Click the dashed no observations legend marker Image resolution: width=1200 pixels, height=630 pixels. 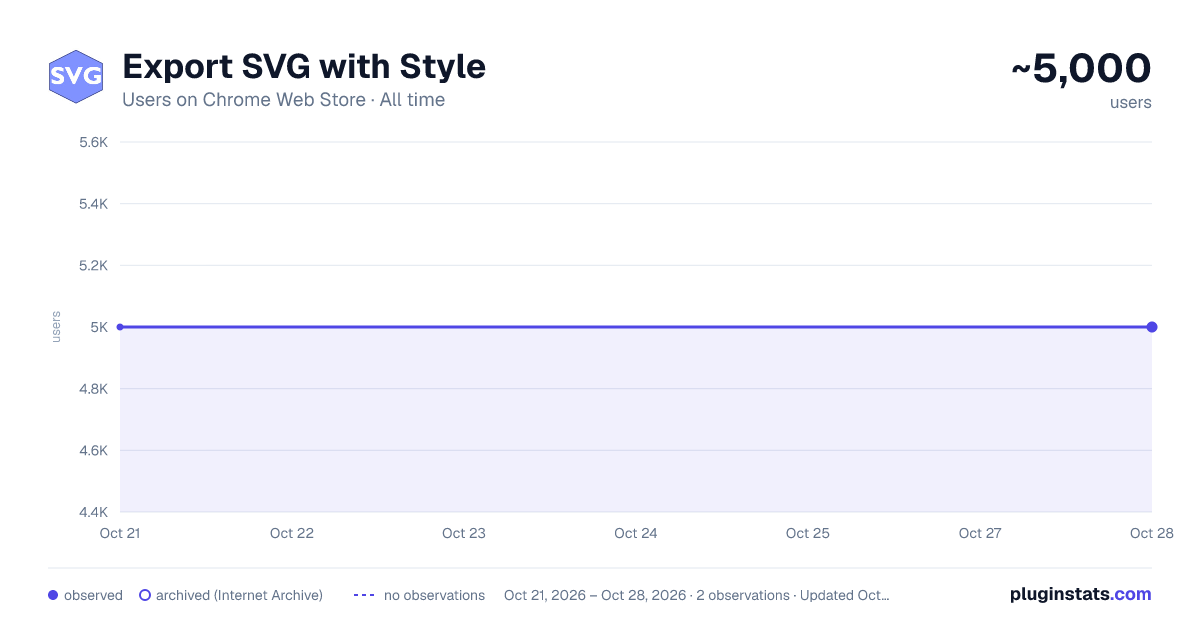(364, 595)
